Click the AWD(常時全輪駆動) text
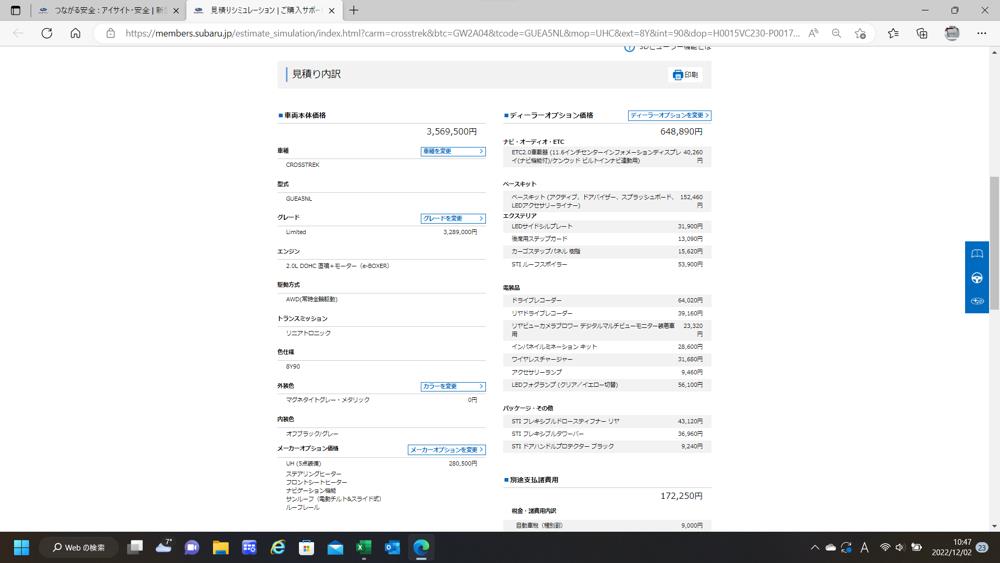Viewport: 1000px width, 563px height. click(x=311, y=299)
